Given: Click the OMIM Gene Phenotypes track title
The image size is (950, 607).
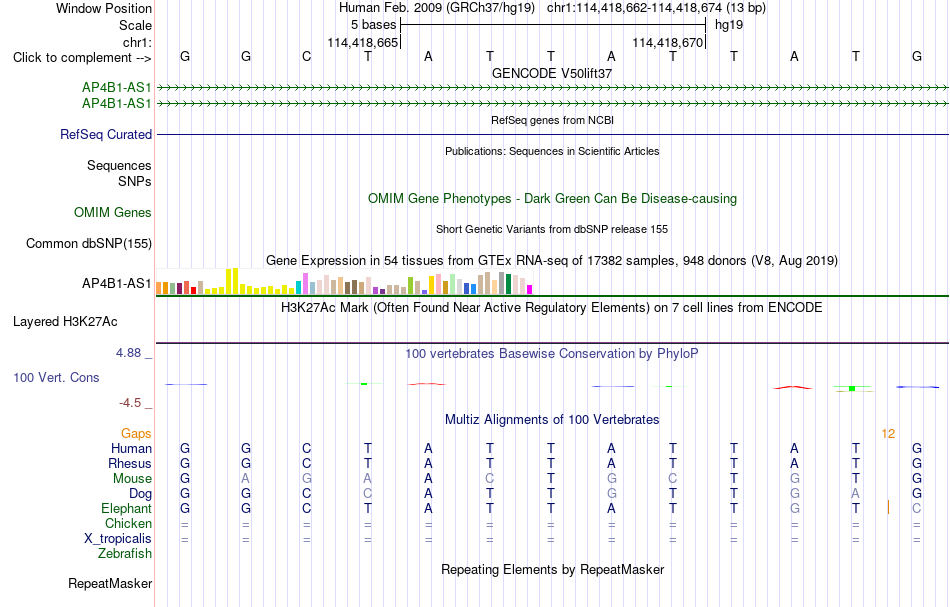Looking at the screenshot, I should pos(553,199).
